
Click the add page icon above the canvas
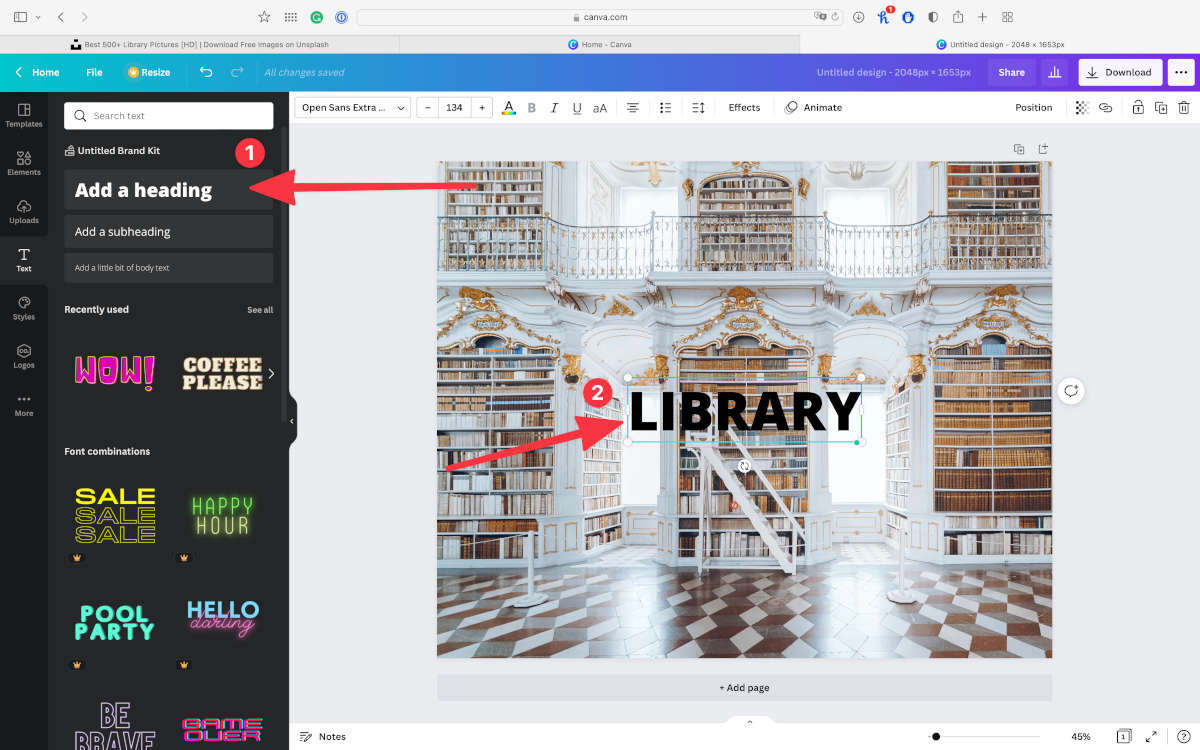[x=1043, y=149]
